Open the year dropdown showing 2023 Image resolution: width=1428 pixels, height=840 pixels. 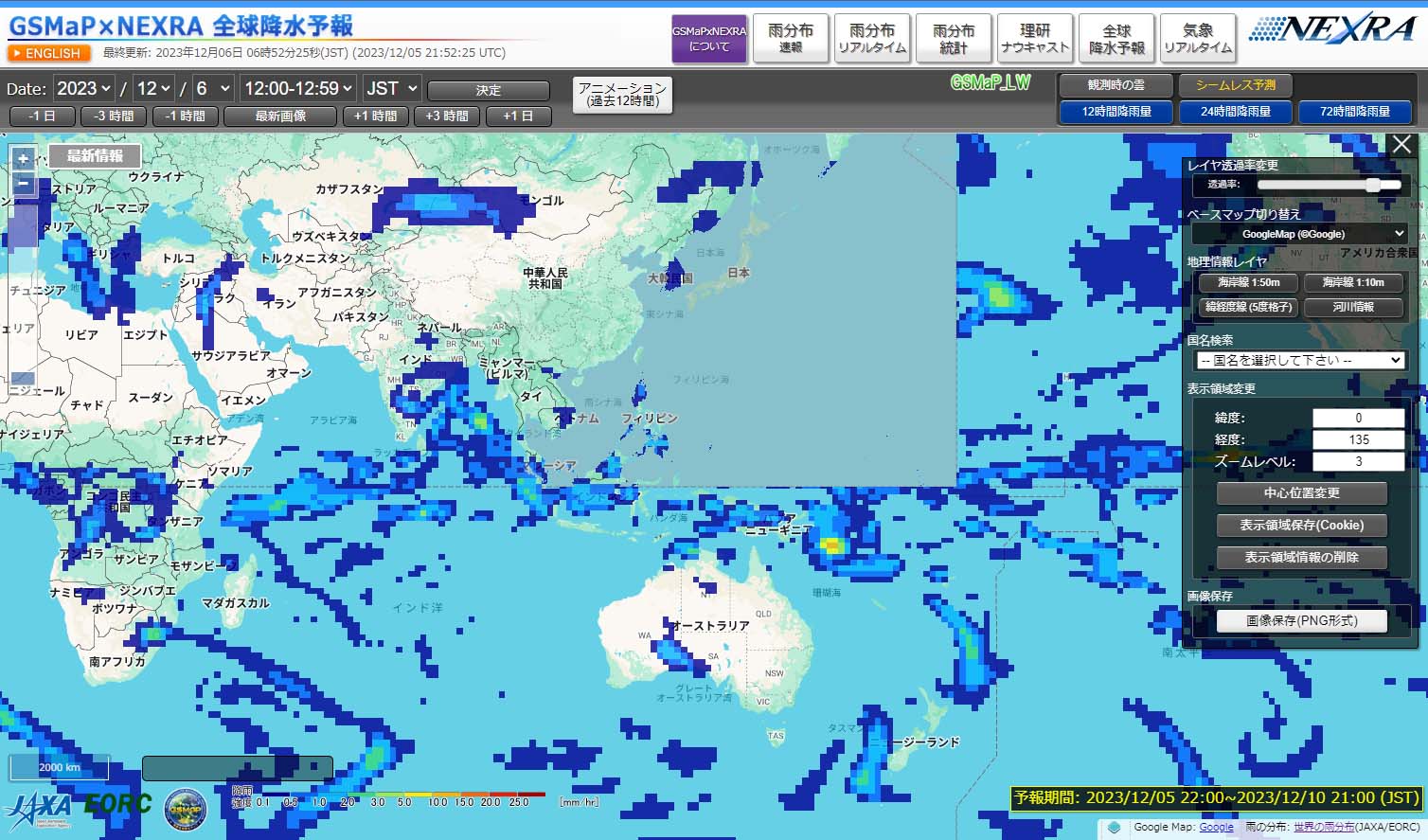(83, 88)
